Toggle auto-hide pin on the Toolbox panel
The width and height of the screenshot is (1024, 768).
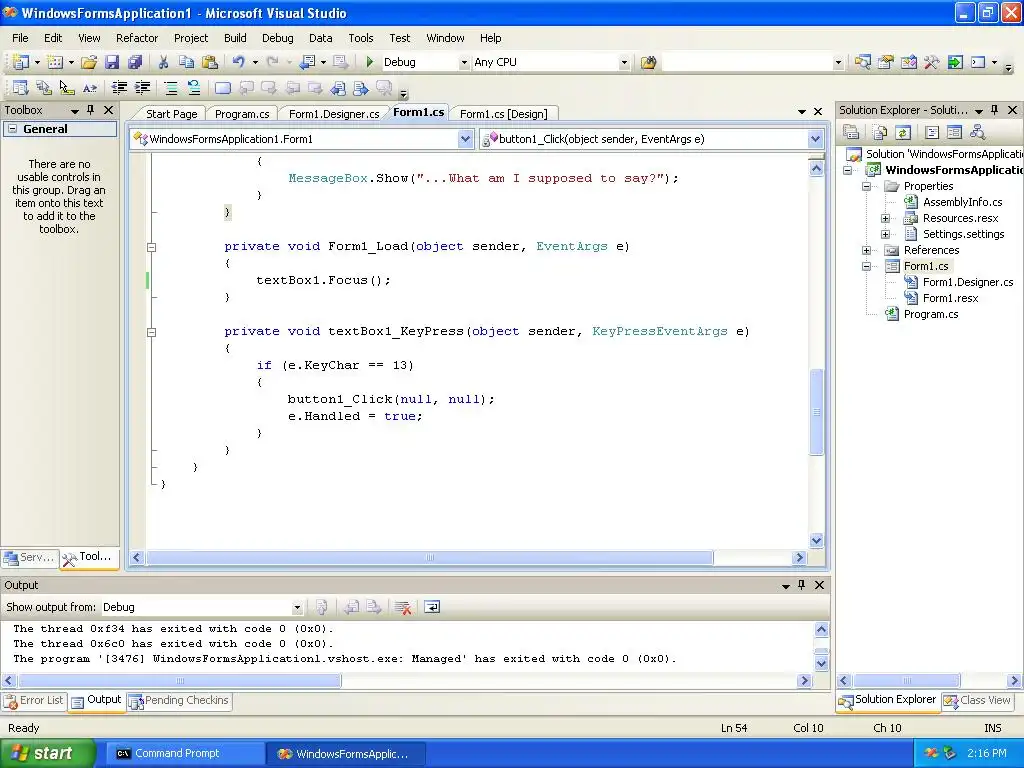91,110
